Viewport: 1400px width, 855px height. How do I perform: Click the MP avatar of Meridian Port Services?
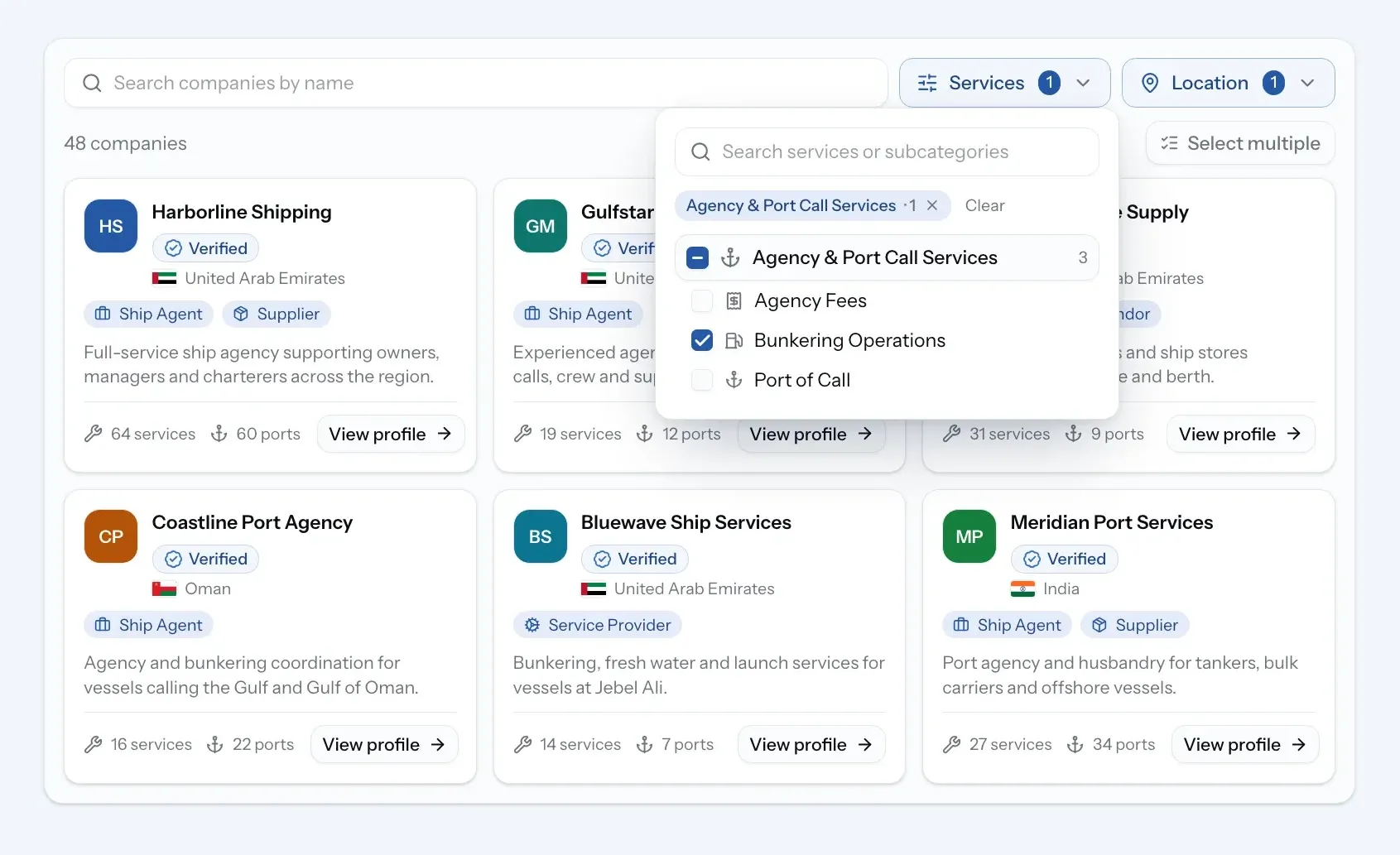[x=969, y=536]
